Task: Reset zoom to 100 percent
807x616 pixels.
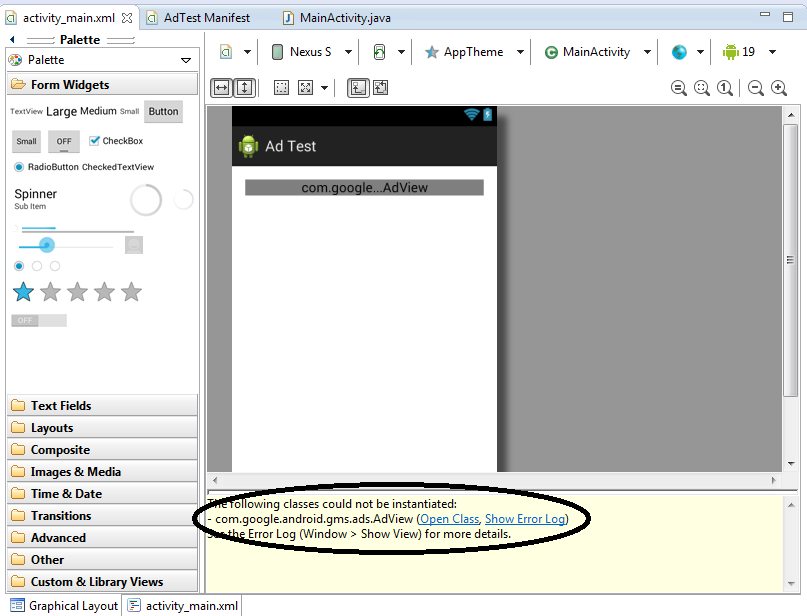Action: point(725,89)
